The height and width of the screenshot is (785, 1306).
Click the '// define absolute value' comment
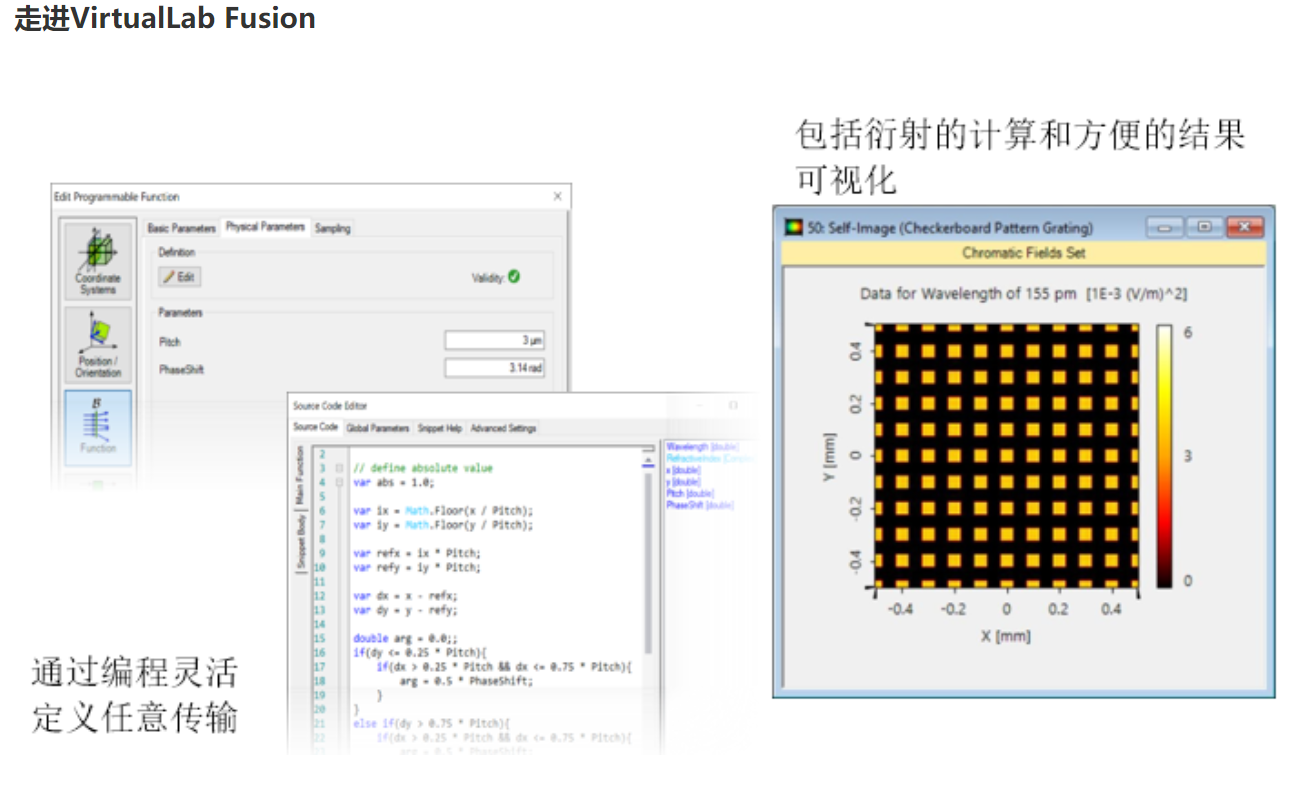(x=423, y=468)
